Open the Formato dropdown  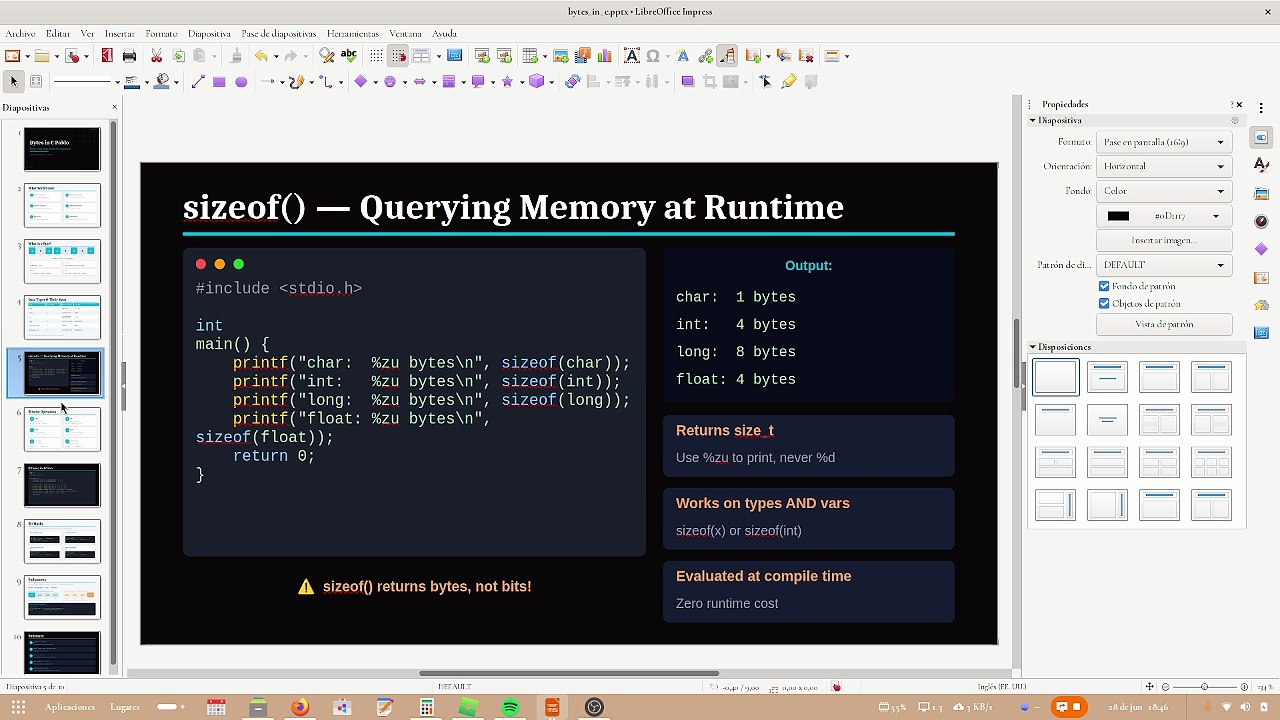(x=1164, y=142)
